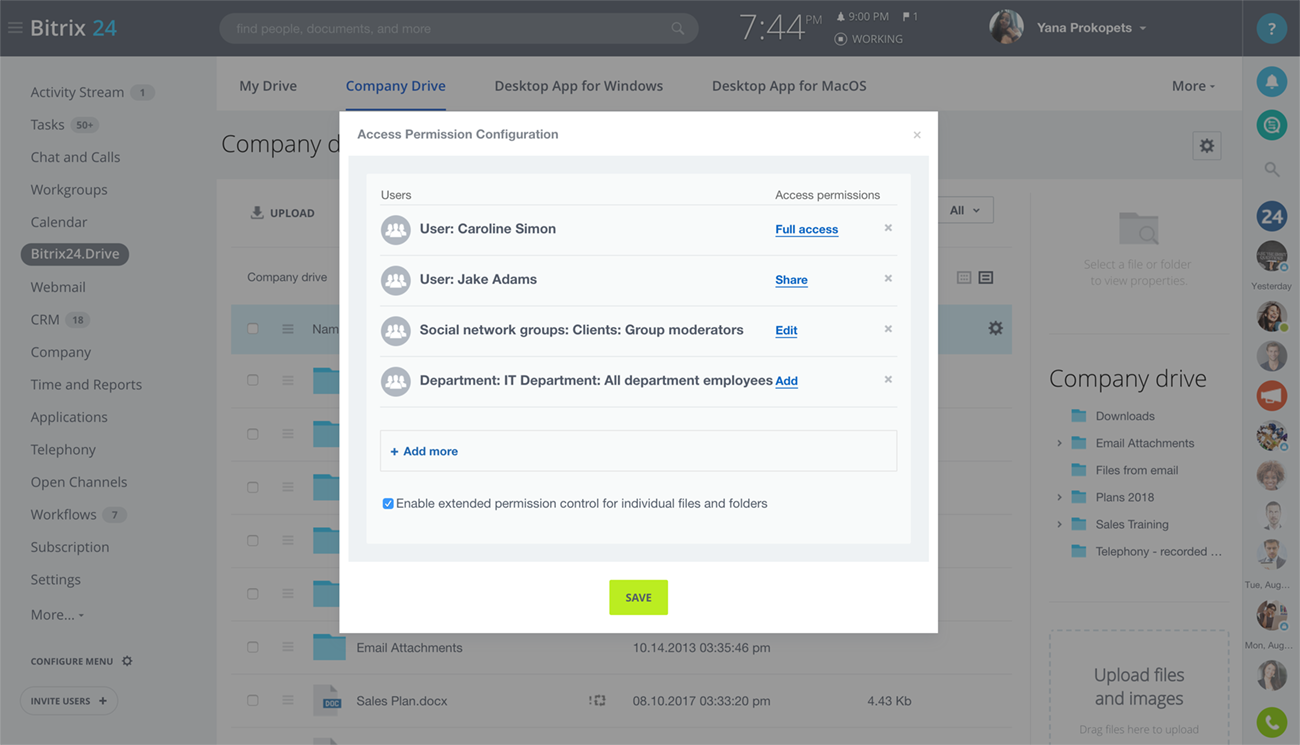
Task: Open the hamburger menu next to Bitrix logo
Action: click(14, 27)
